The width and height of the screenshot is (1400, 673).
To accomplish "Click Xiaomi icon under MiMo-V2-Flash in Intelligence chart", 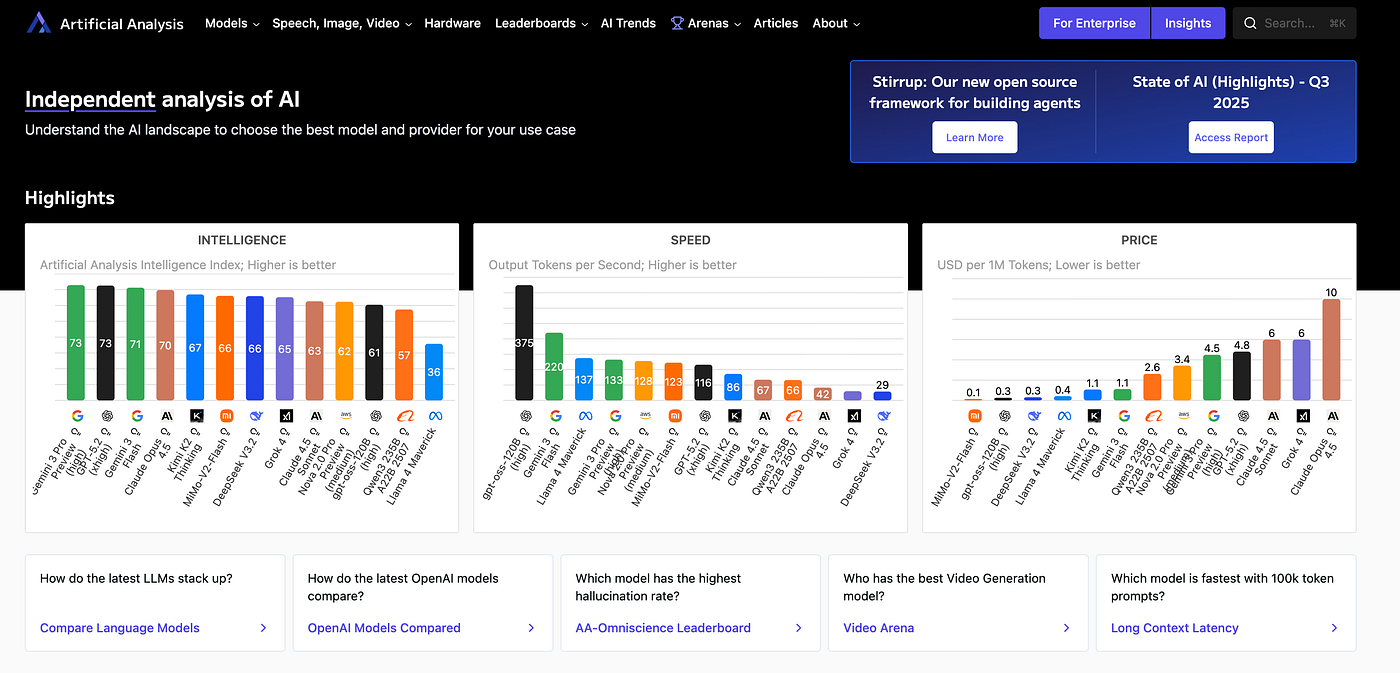I will click(227, 416).
